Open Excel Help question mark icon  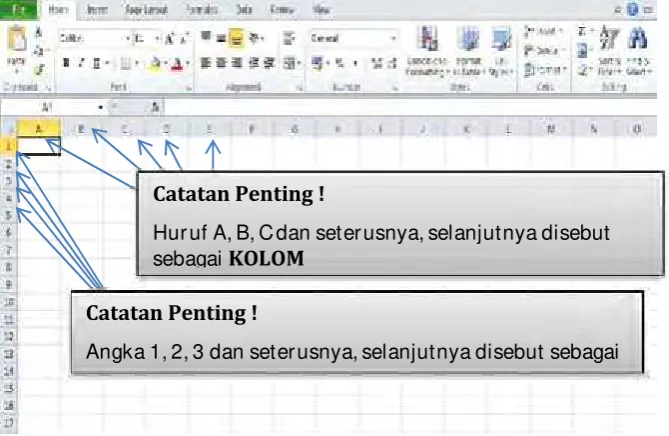pyautogui.click(x=633, y=9)
